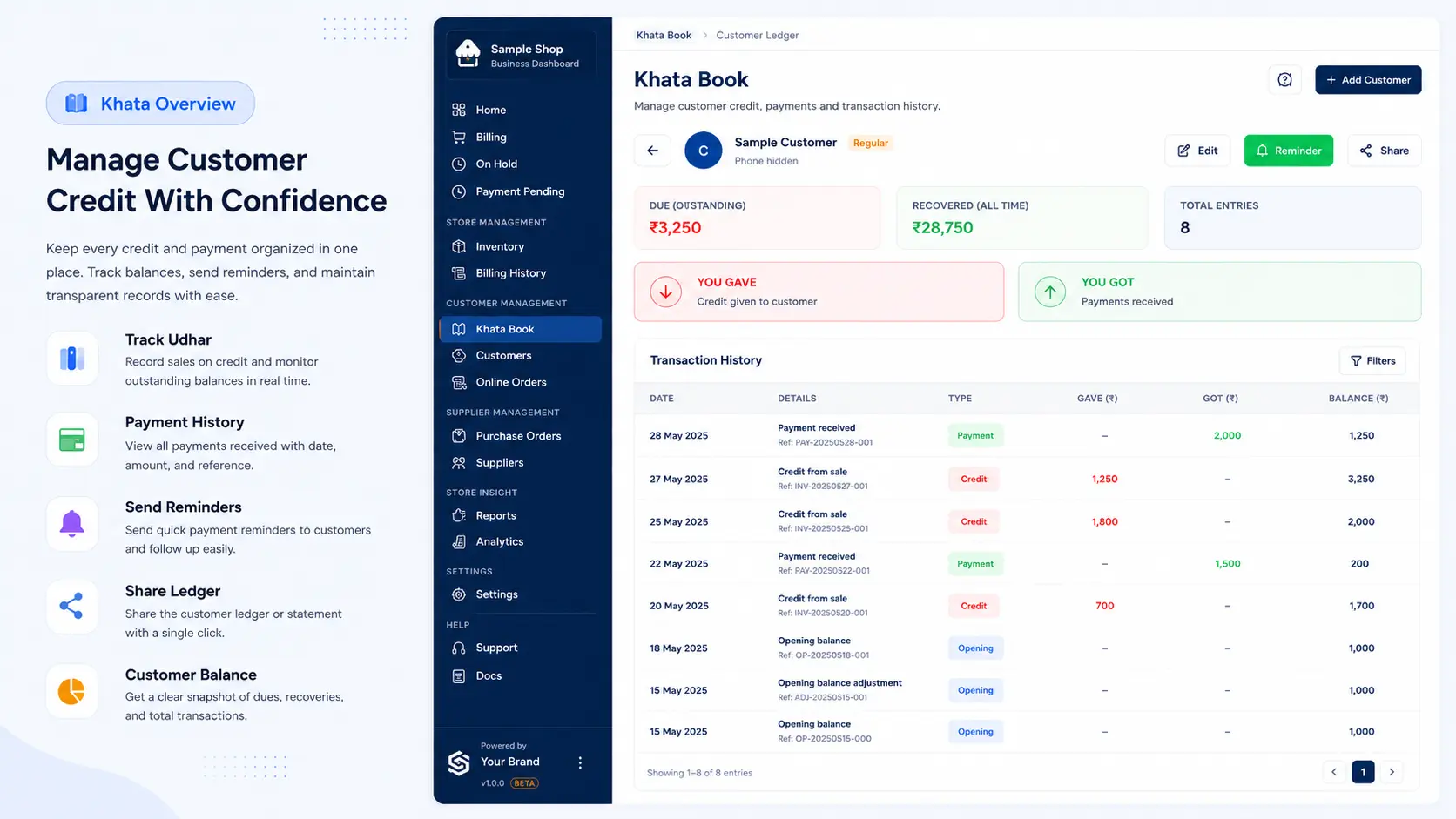Click the Opening tag on 18 May row
The width and height of the screenshot is (1456, 819).
[975, 648]
